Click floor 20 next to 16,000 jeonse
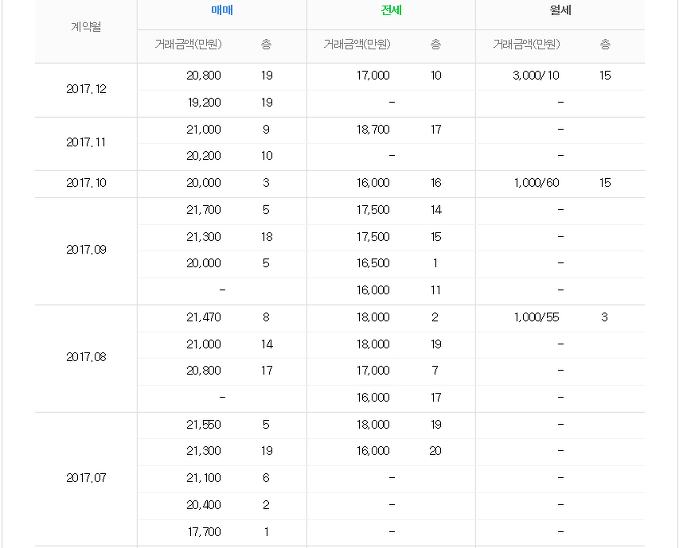 [435, 451]
